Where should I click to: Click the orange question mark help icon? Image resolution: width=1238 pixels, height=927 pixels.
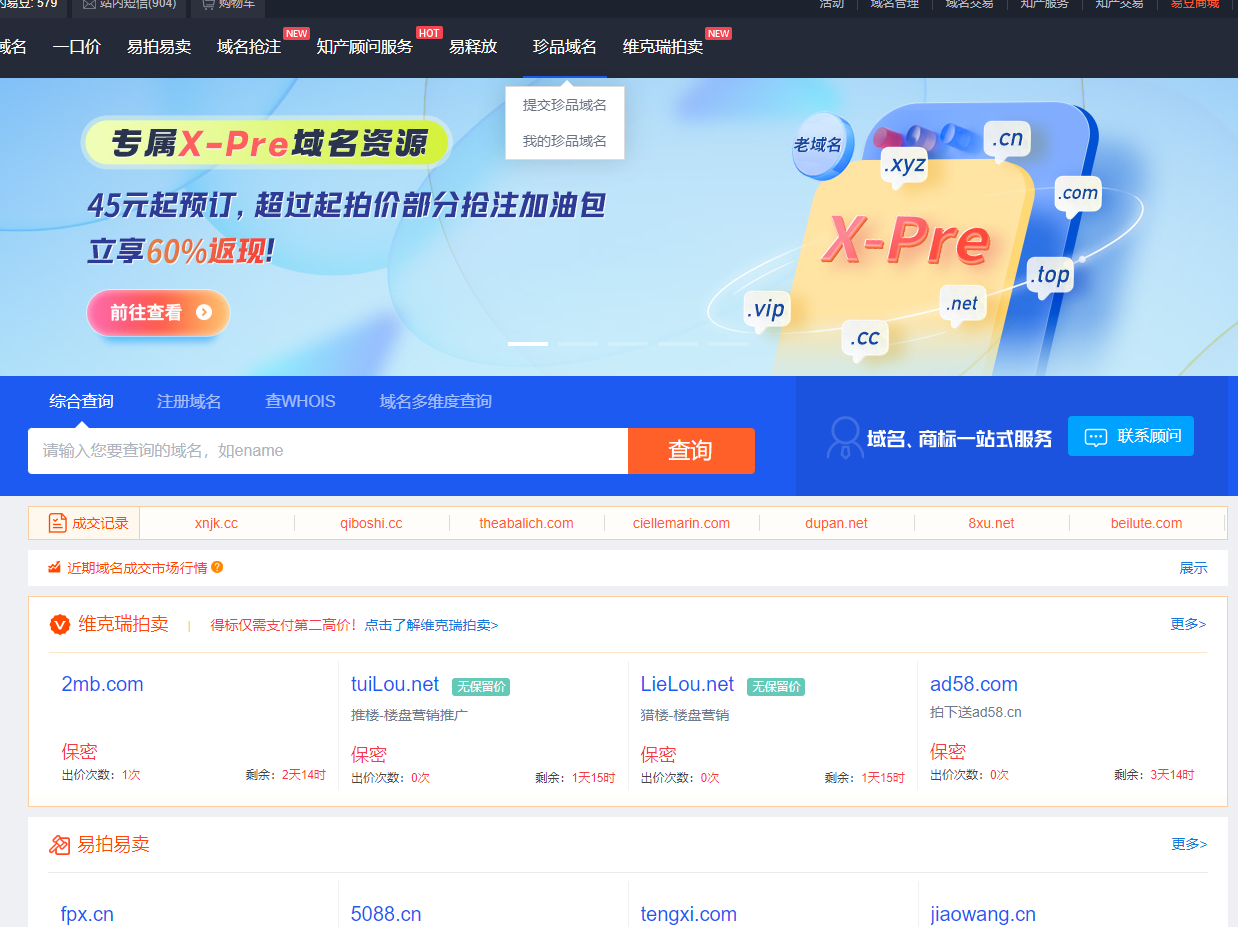217,567
